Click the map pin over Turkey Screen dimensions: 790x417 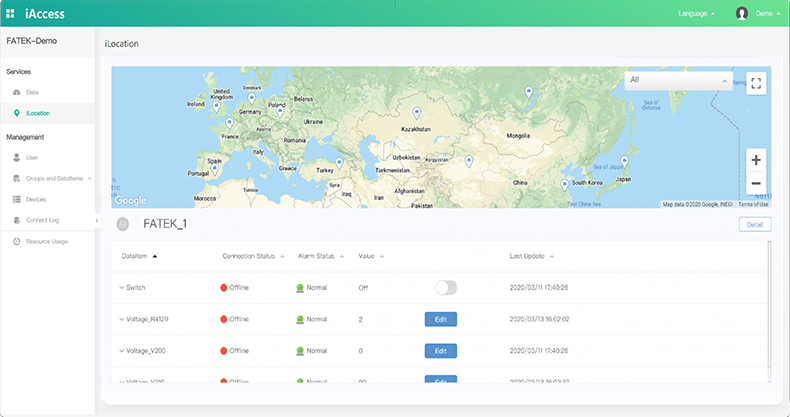tap(339, 163)
